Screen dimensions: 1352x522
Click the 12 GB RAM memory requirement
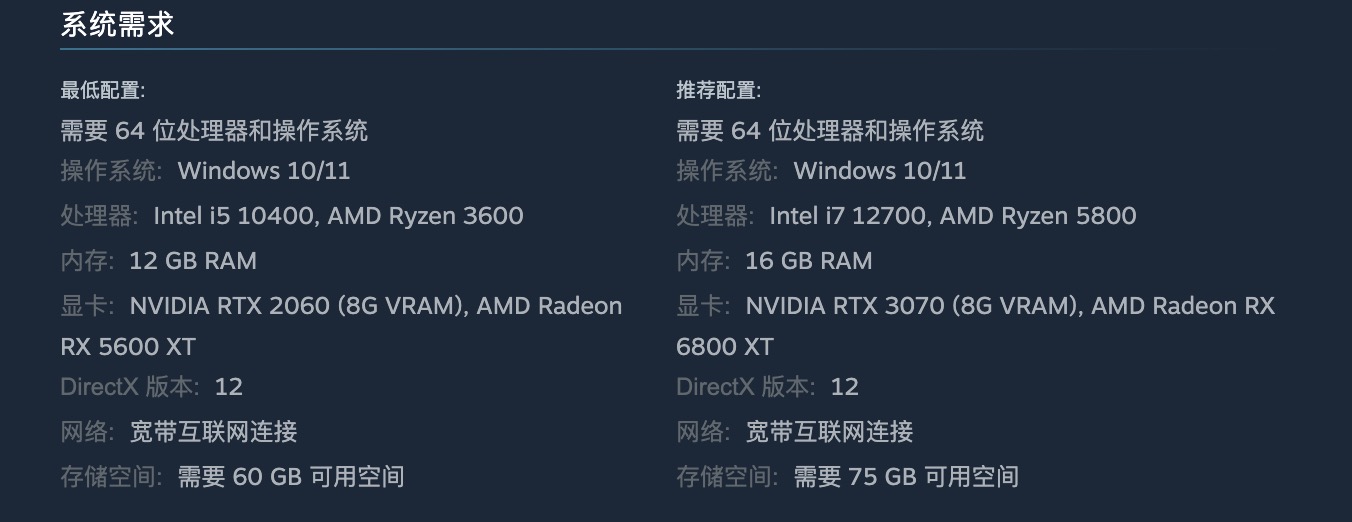coord(193,261)
